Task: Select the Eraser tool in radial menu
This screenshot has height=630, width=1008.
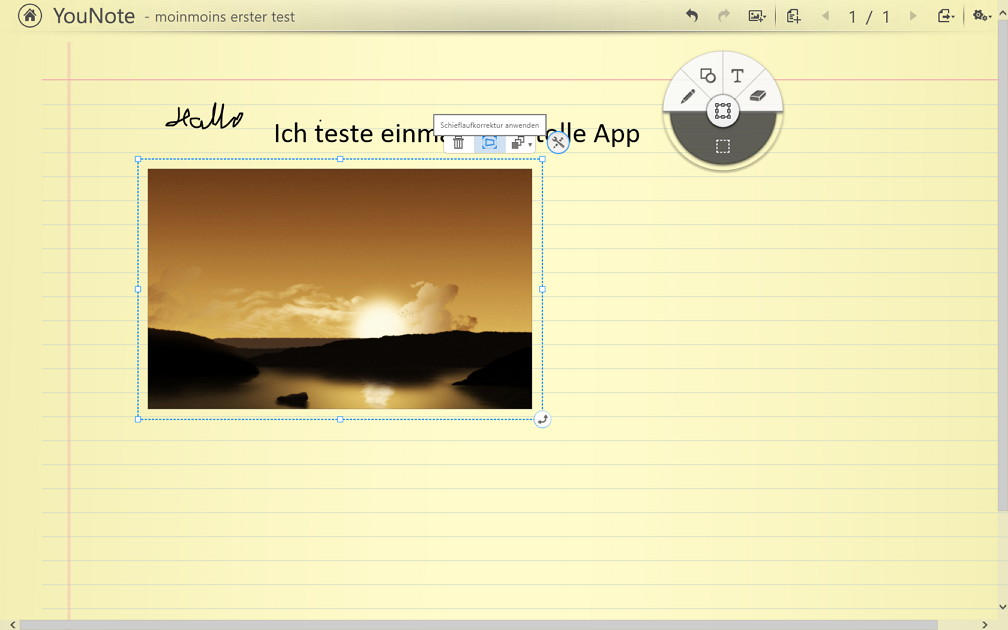Action: (x=758, y=96)
